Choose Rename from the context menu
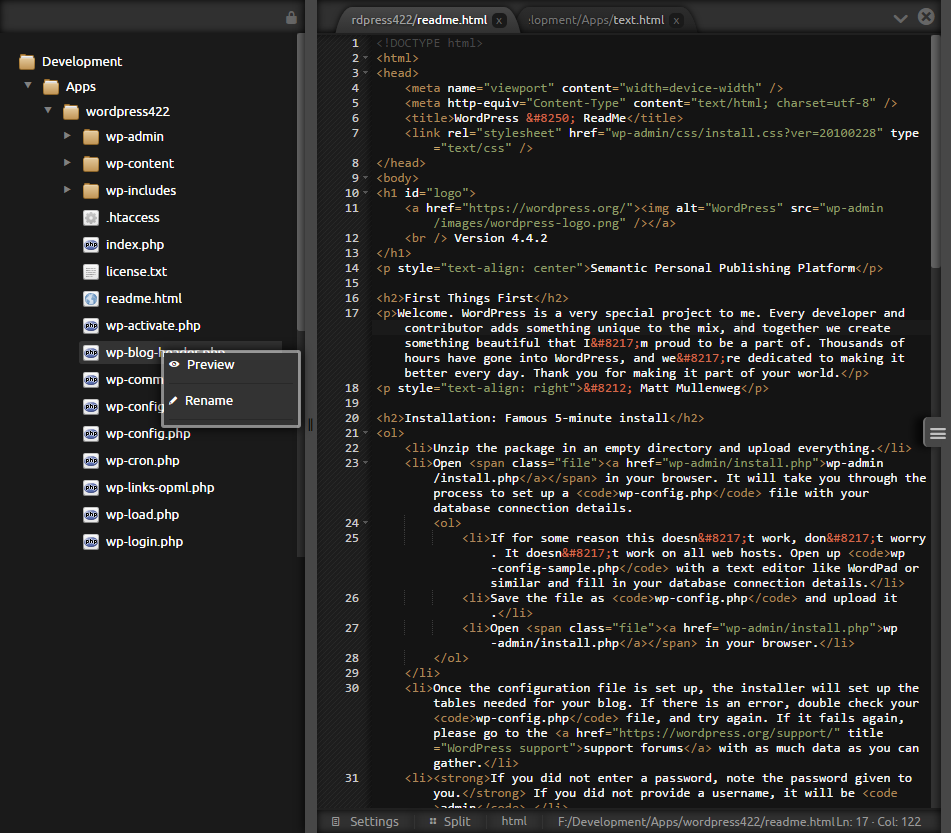Viewport: 951px width, 833px height. [x=208, y=401]
